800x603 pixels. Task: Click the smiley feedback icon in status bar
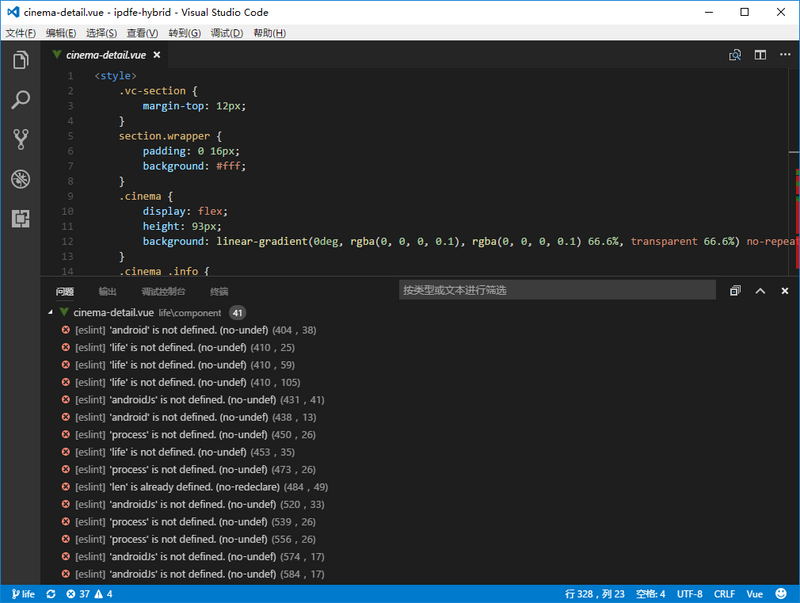click(x=781, y=593)
